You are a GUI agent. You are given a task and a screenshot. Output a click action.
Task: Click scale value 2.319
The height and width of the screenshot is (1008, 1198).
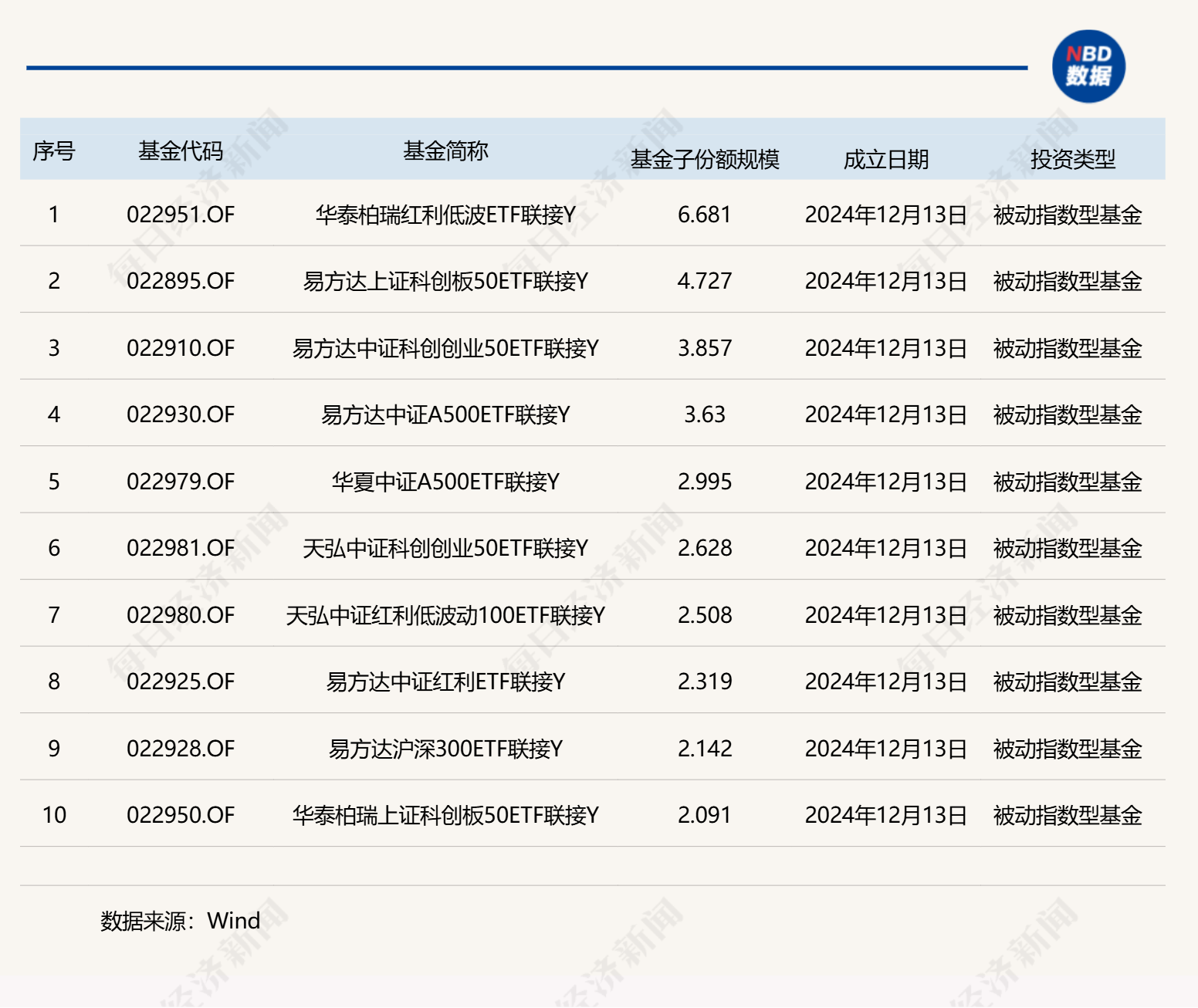click(705, 682)
